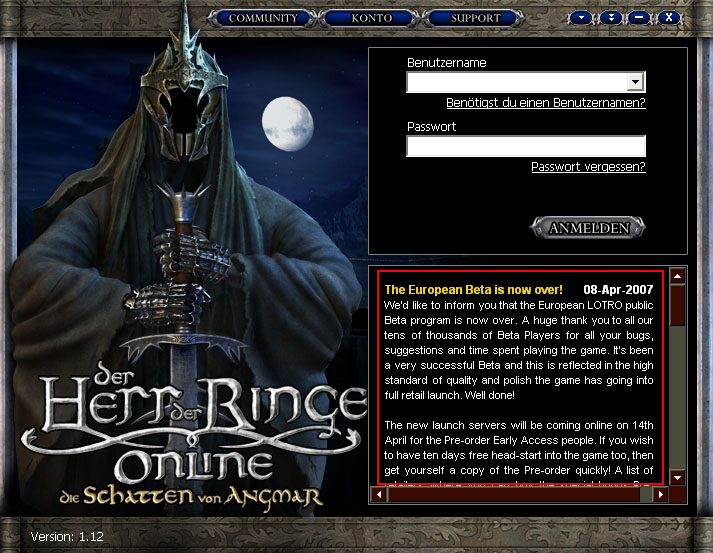Screen dimensions: 713x553
Task: Click the 'Passwort' label
Action: point(431,127)
